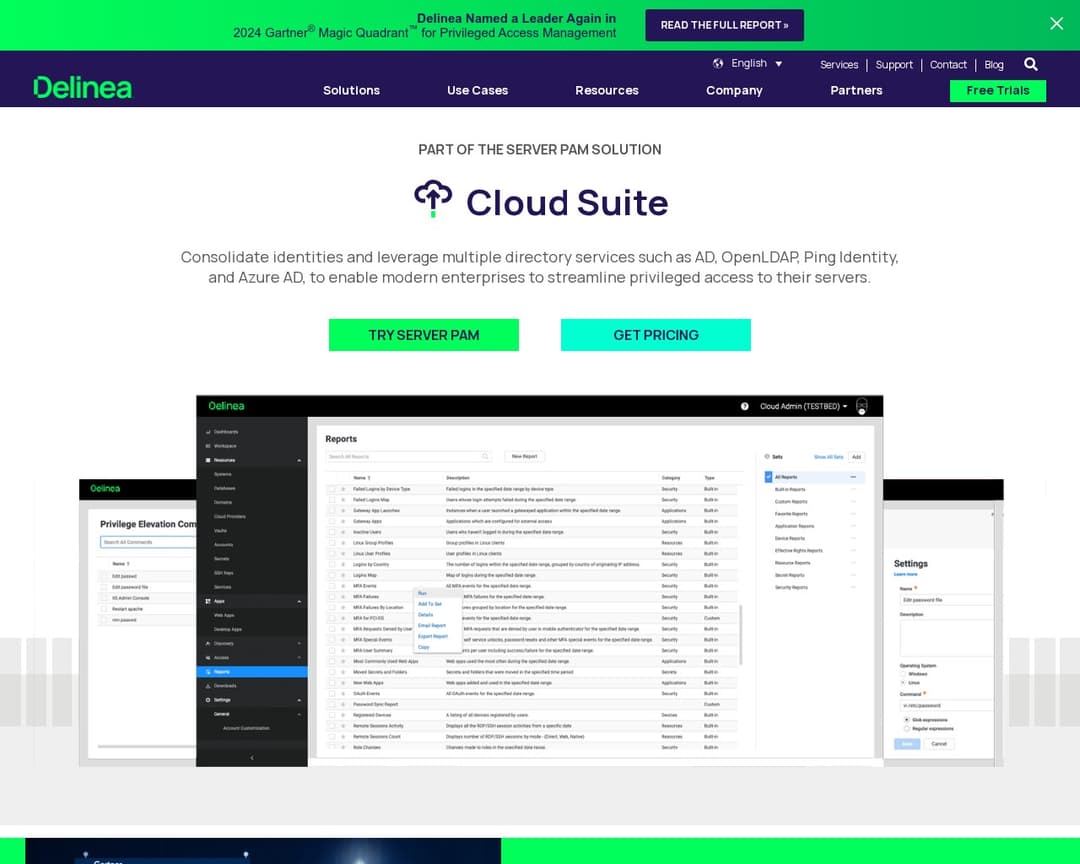
Task: Expand the Access section chevron in sidebar
Action: 299,658
